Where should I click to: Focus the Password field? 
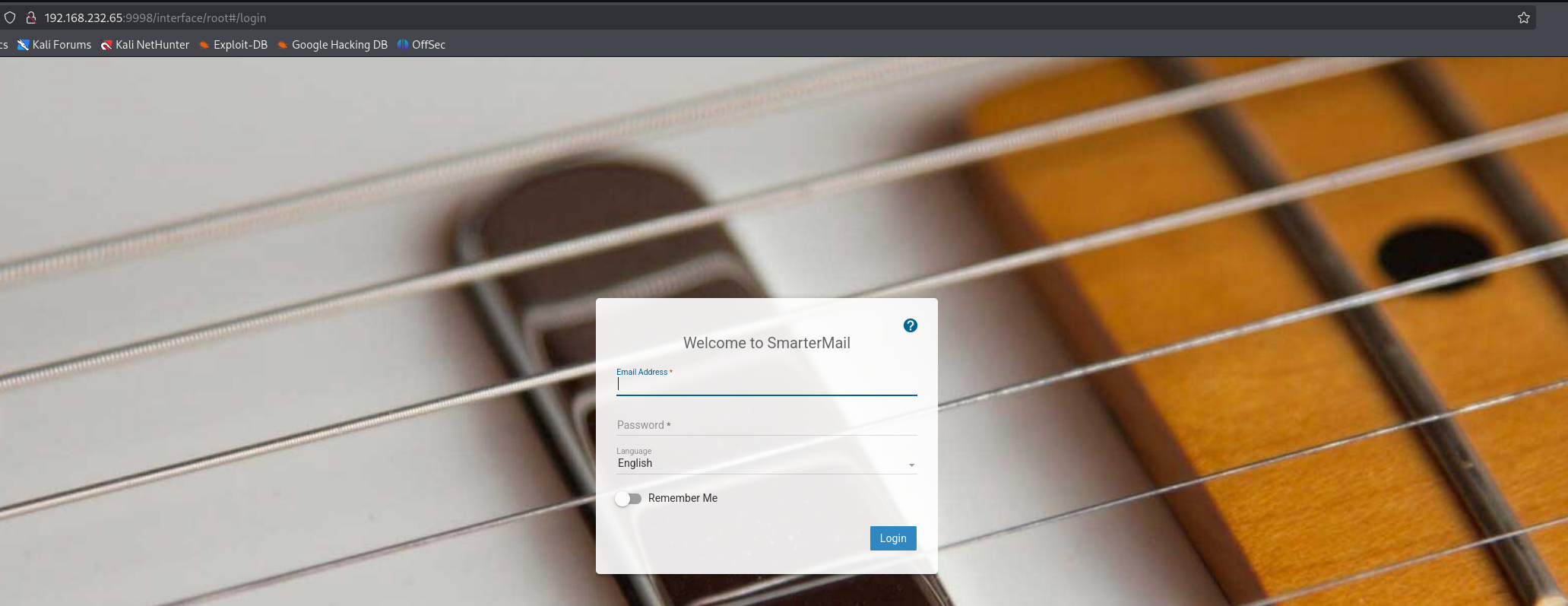click(766, 425)
